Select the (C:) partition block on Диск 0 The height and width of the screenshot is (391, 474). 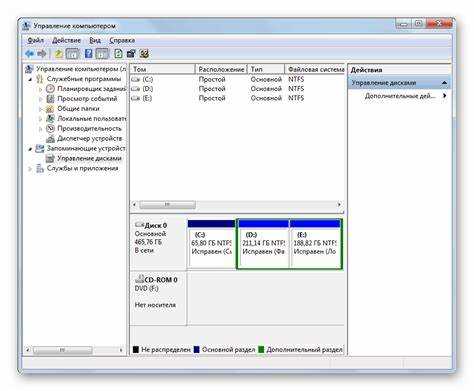click(x=212, y=244)
